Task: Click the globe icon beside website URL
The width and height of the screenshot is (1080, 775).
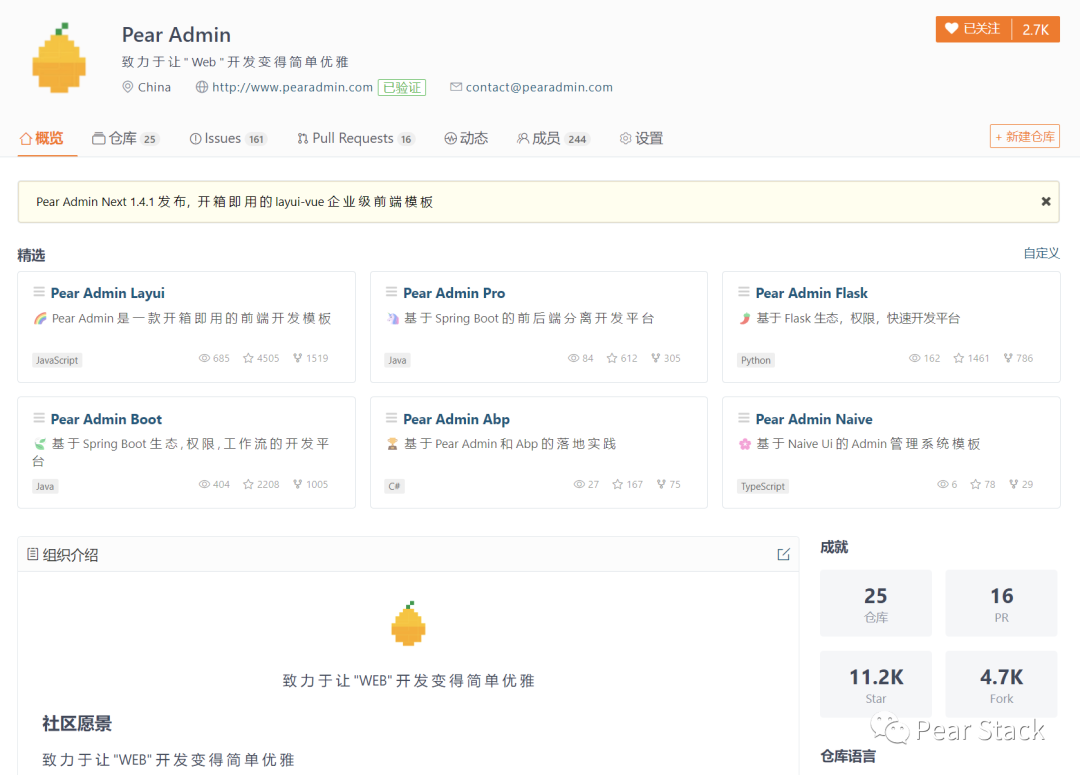Action: 202,87
